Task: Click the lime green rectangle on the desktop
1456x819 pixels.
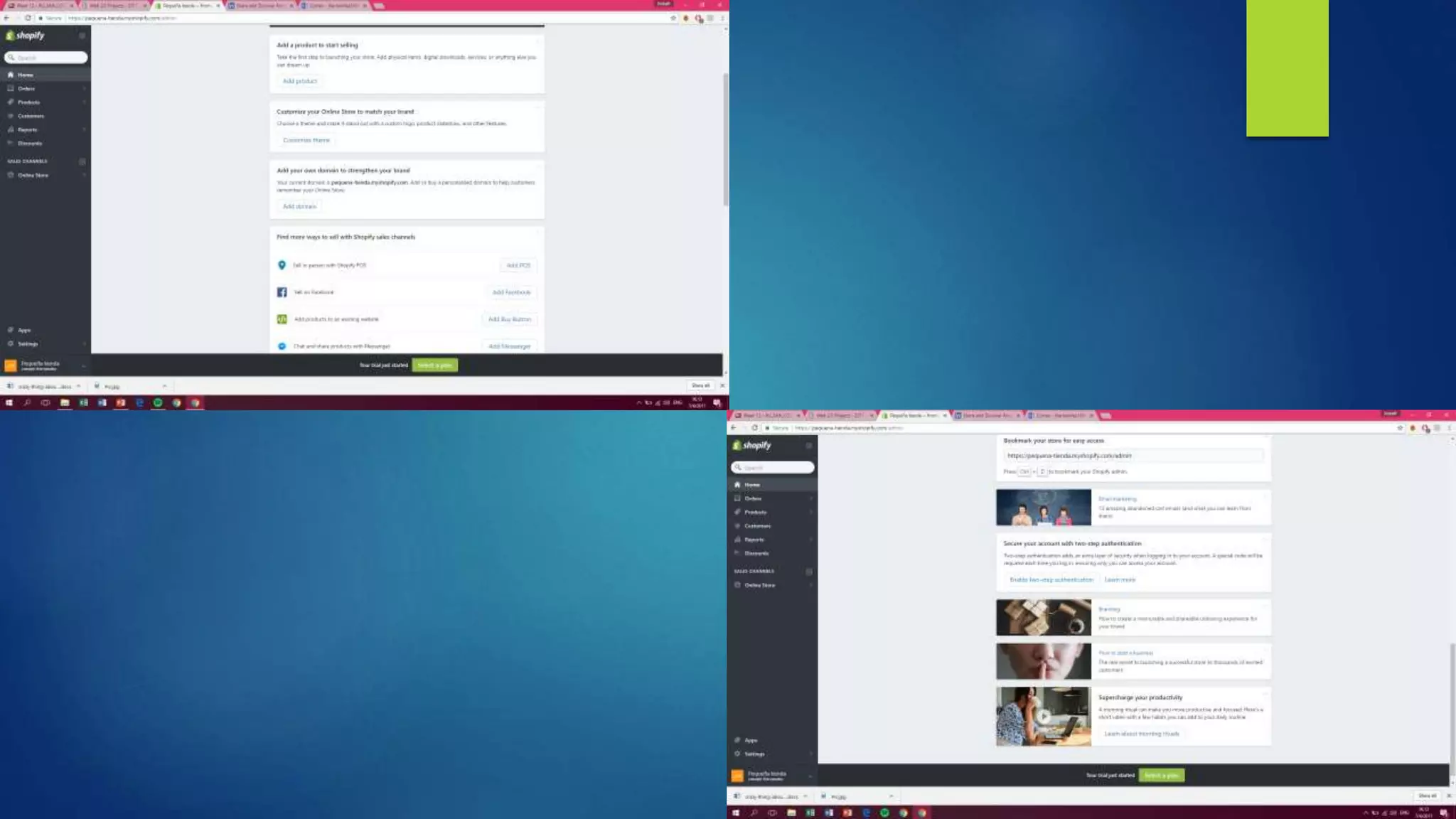Action: tap(1287, 68)
